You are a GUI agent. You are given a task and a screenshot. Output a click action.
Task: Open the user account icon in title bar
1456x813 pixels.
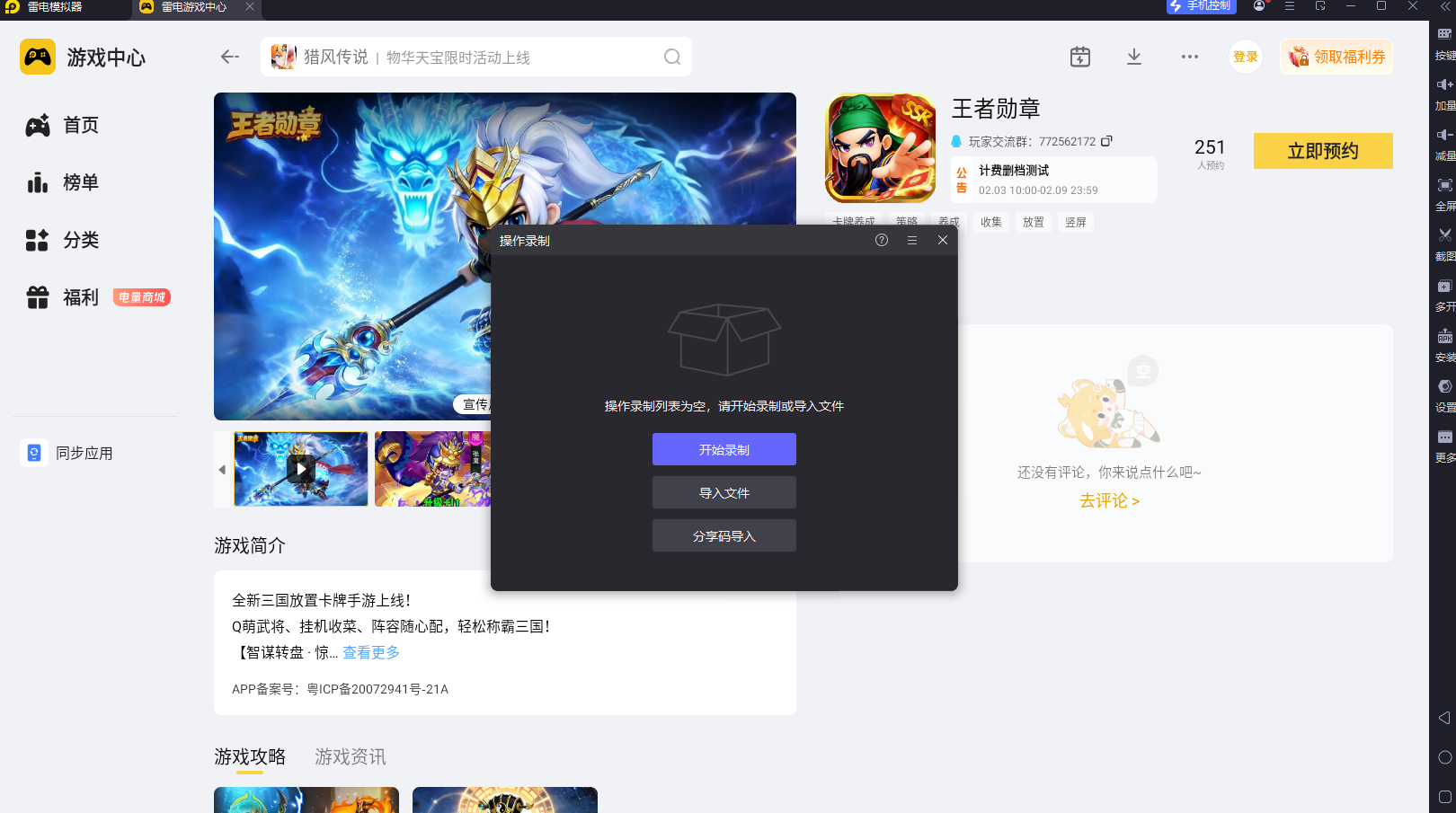coord(1259,6)
